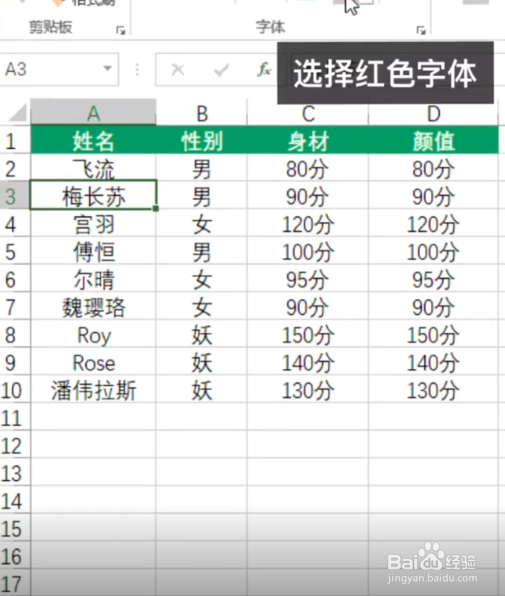Click 120分 in column C
Image resolution: width=505 pixels, height=596 pixels.
click(x=308, y=224)
